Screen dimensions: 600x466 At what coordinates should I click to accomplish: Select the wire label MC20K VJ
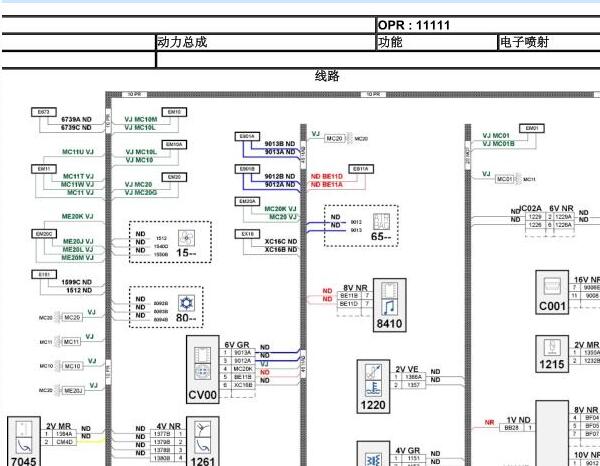point(280,209)
